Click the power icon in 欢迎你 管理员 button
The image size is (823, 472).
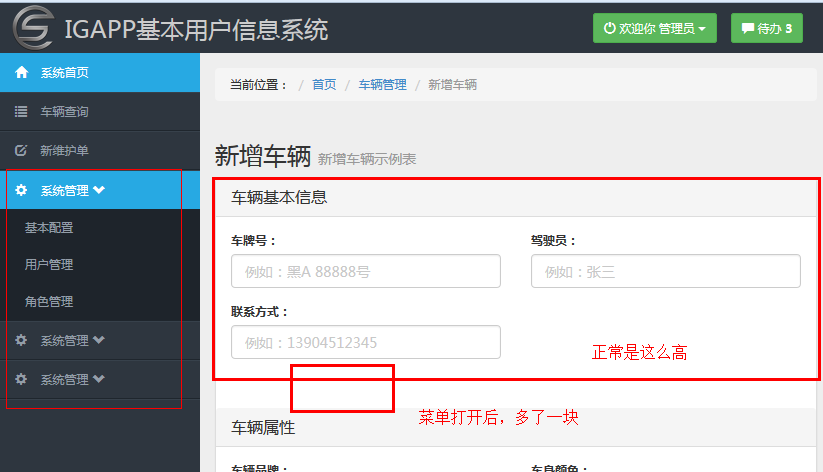tap(610, 29)
